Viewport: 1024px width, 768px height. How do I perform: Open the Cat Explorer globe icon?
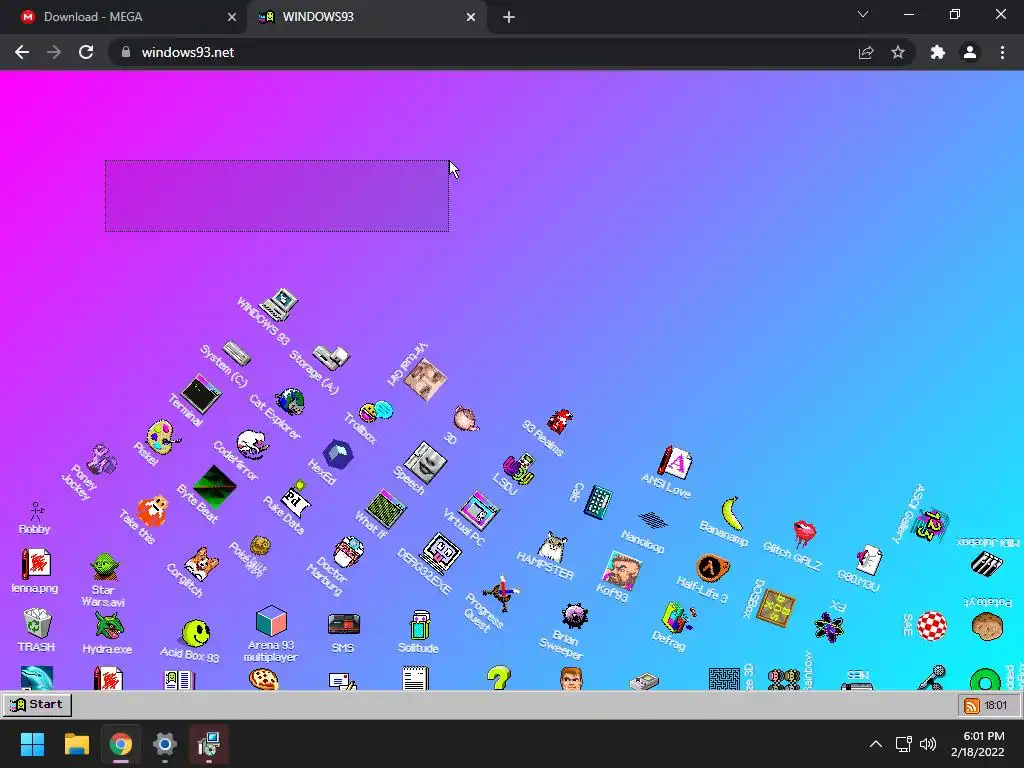click(x=290, y=401)
